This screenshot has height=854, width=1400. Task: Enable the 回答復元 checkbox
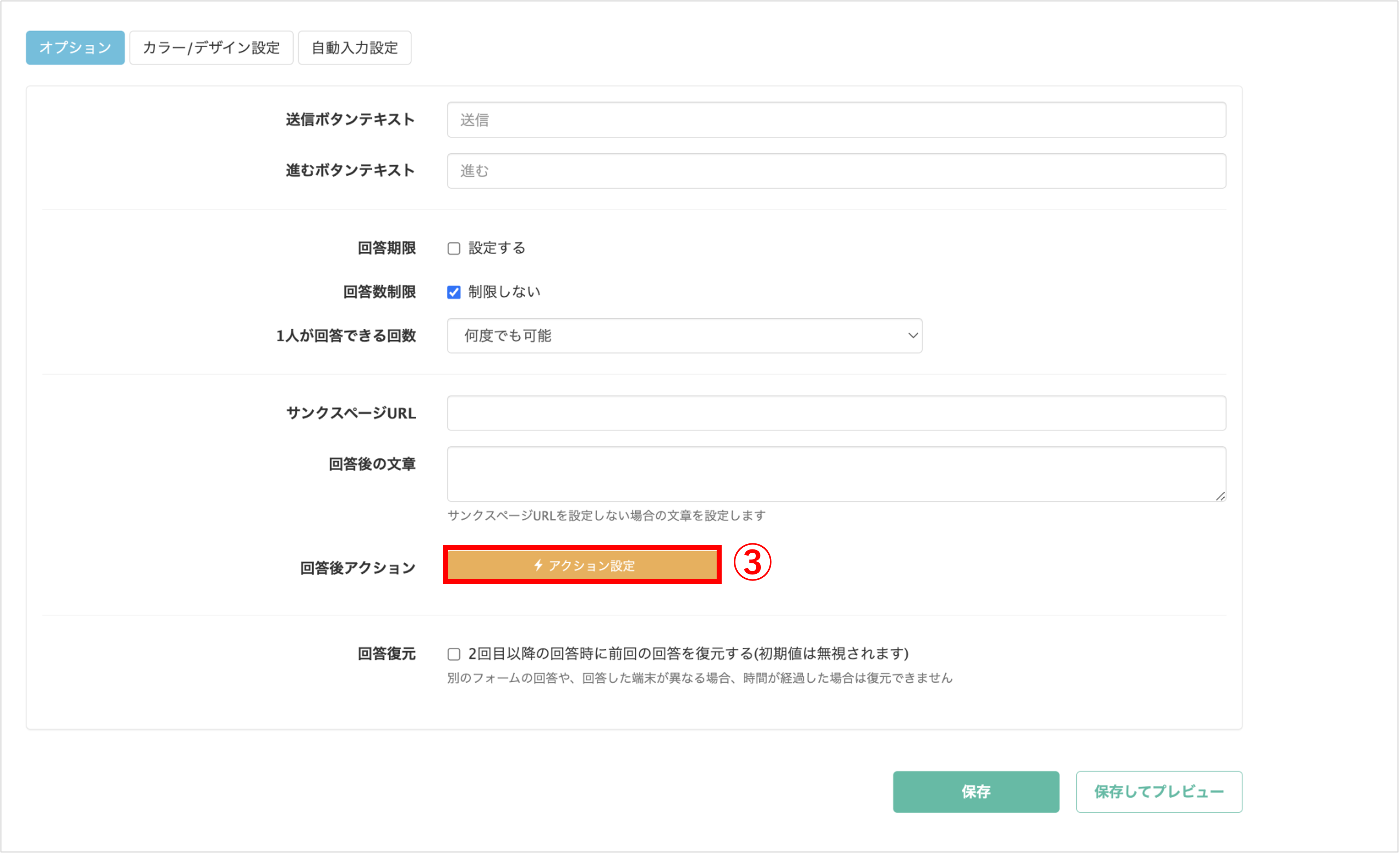(454, 655)
